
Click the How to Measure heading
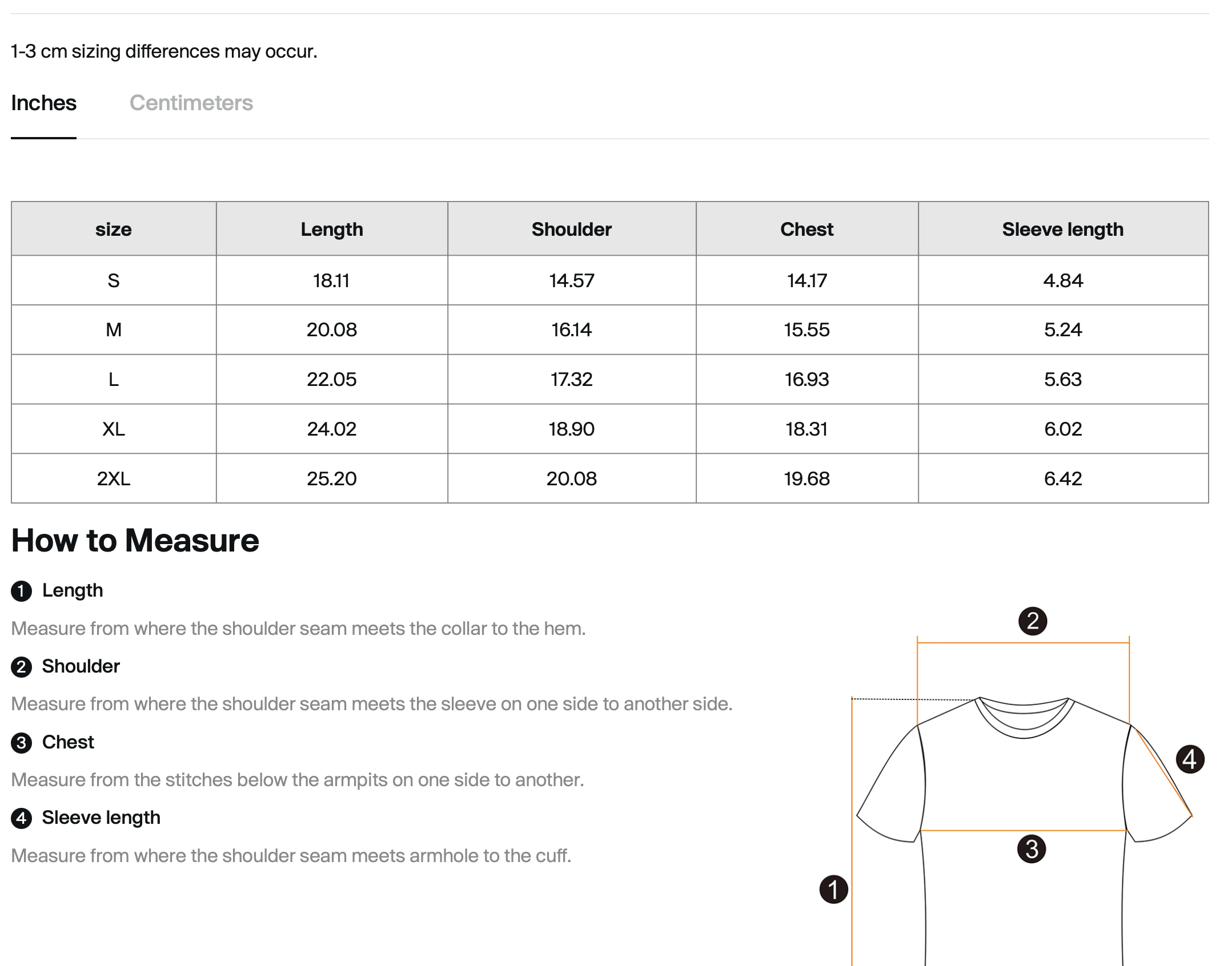click(x=135, y=540)
